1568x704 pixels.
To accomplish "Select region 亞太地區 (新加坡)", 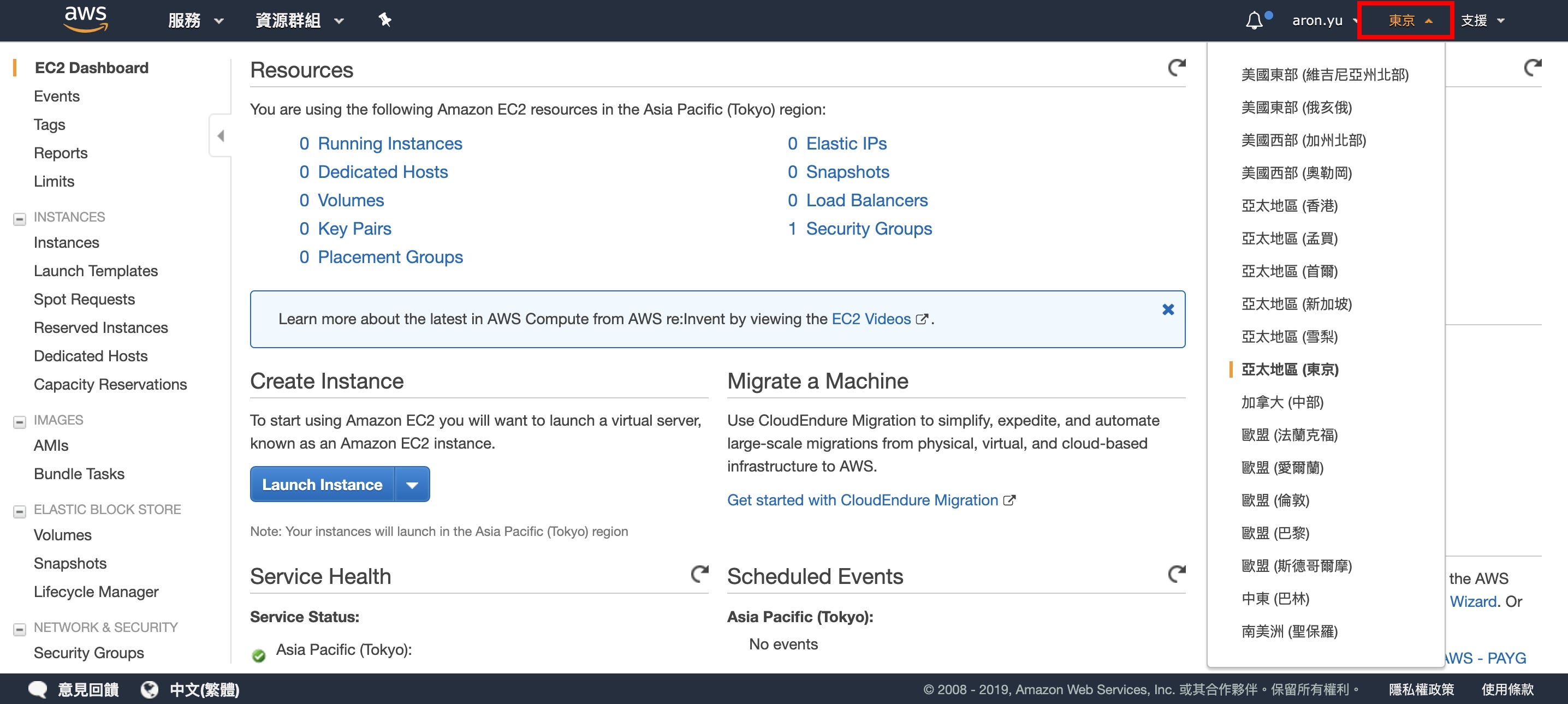I will coord(1297,305).
